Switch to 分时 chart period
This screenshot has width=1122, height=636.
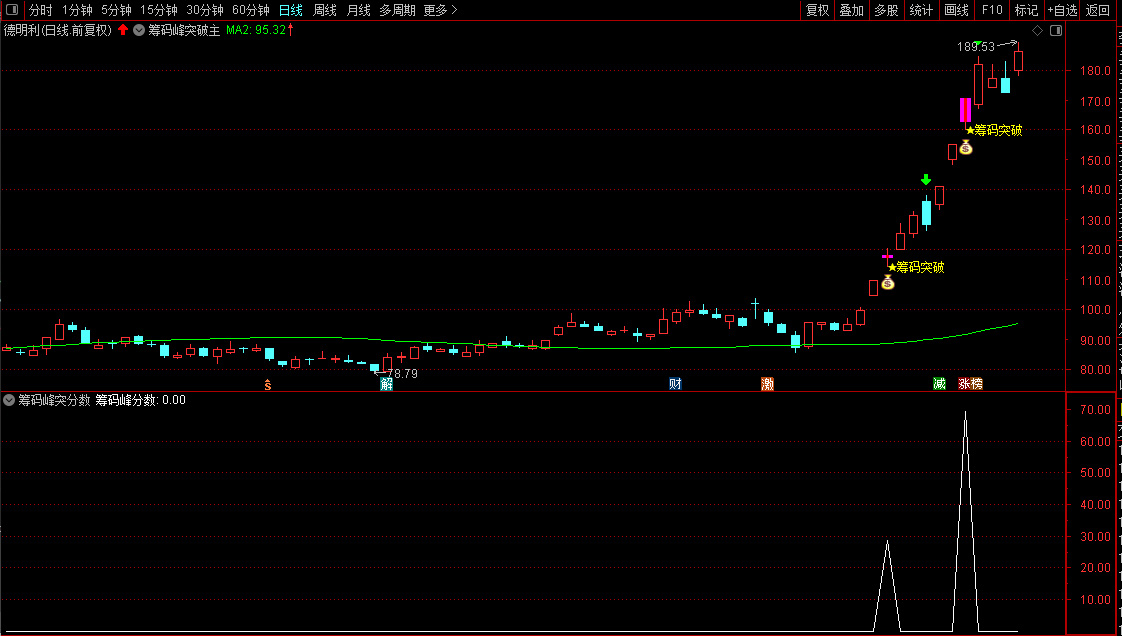pos(41,10)
